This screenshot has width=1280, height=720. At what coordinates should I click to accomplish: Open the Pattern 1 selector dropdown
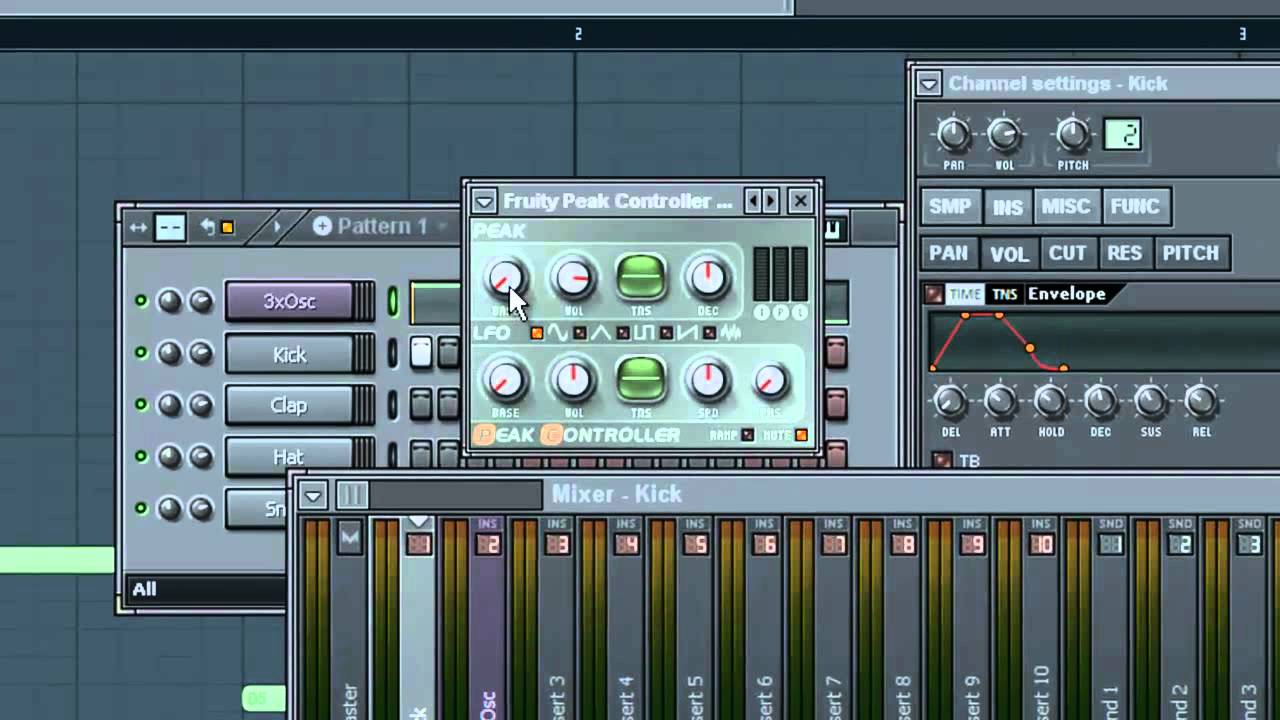(442, 227)
